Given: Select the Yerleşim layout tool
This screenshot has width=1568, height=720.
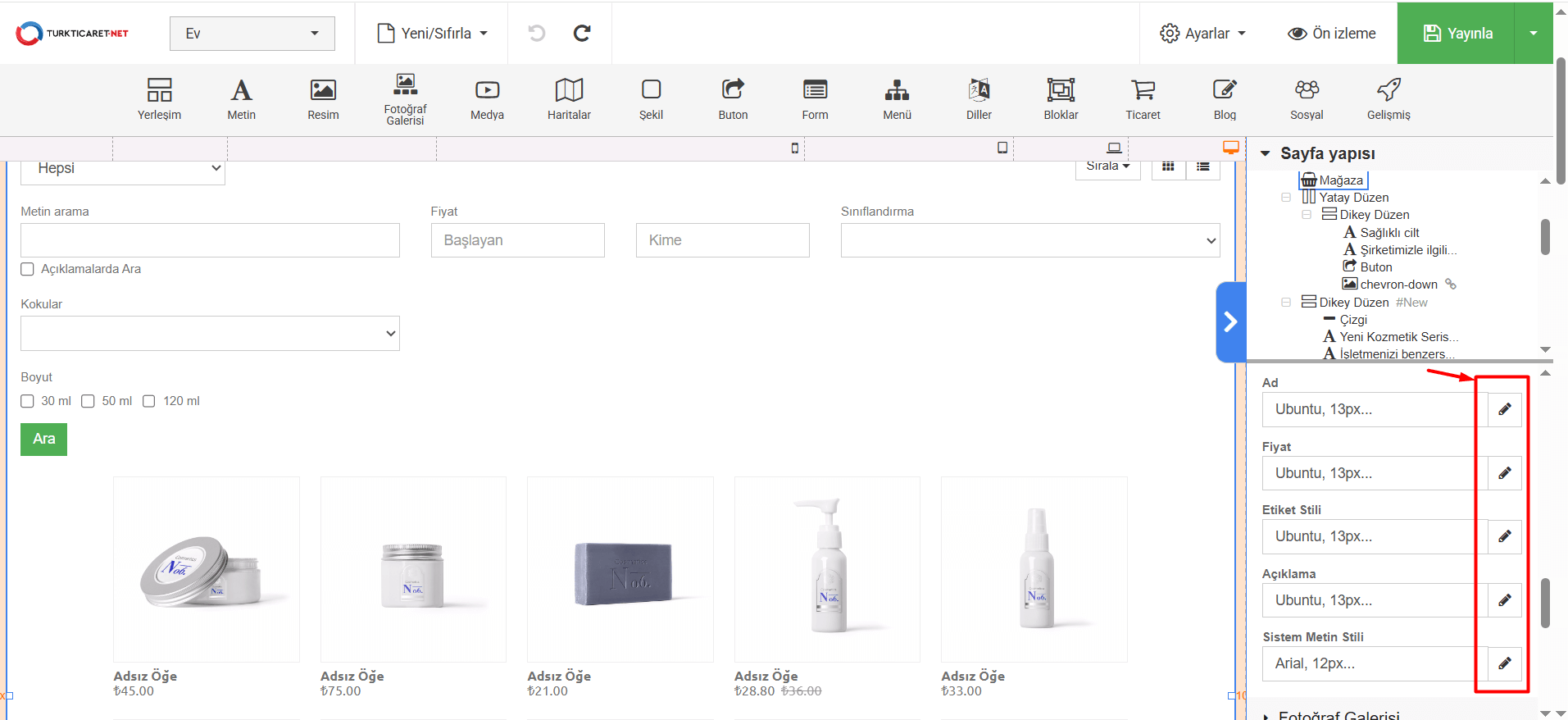Looking at the screenshot, I should [159, 98].
